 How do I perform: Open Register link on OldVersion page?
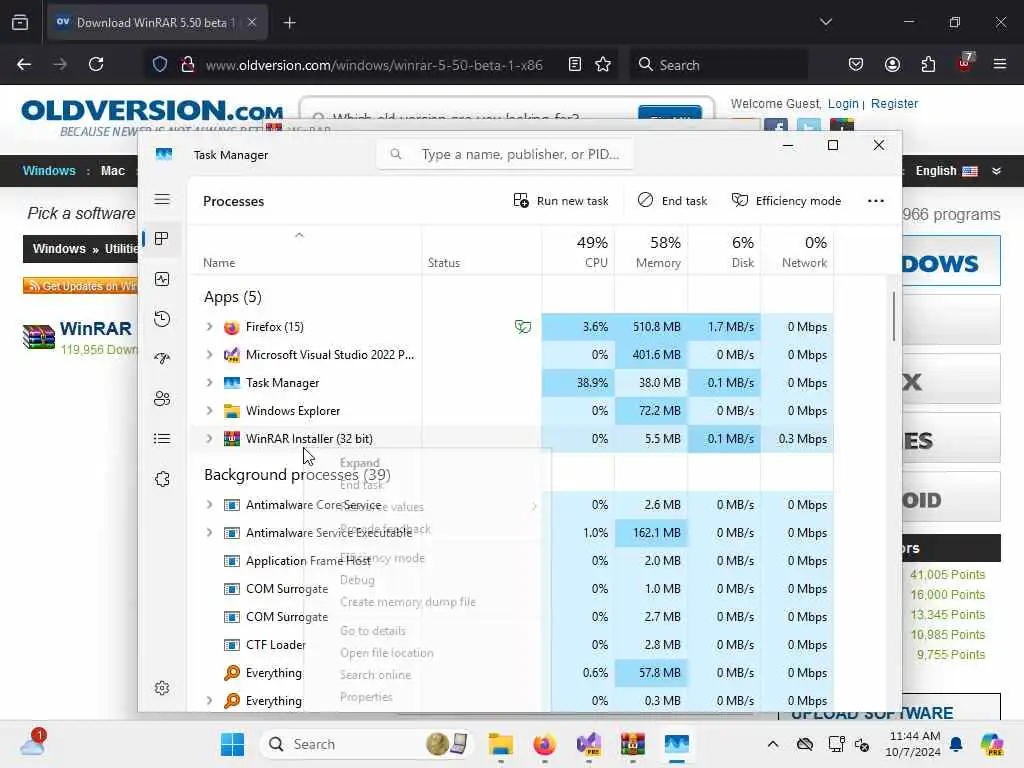click(894, 104)
